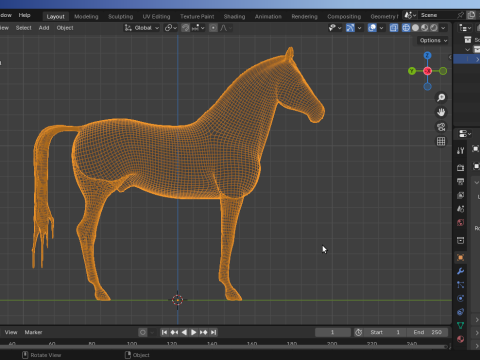
Task: Click the Scene name field
Action: 437,15
